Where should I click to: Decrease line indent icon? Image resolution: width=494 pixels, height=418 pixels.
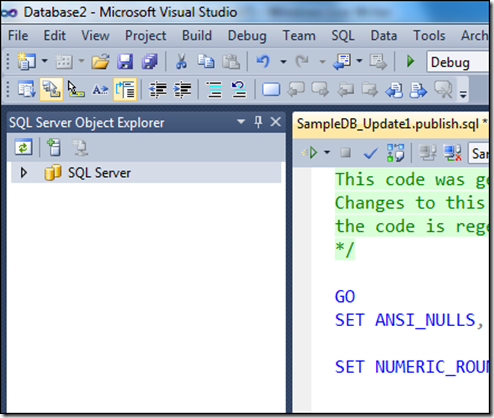click(x=158, y=90)
